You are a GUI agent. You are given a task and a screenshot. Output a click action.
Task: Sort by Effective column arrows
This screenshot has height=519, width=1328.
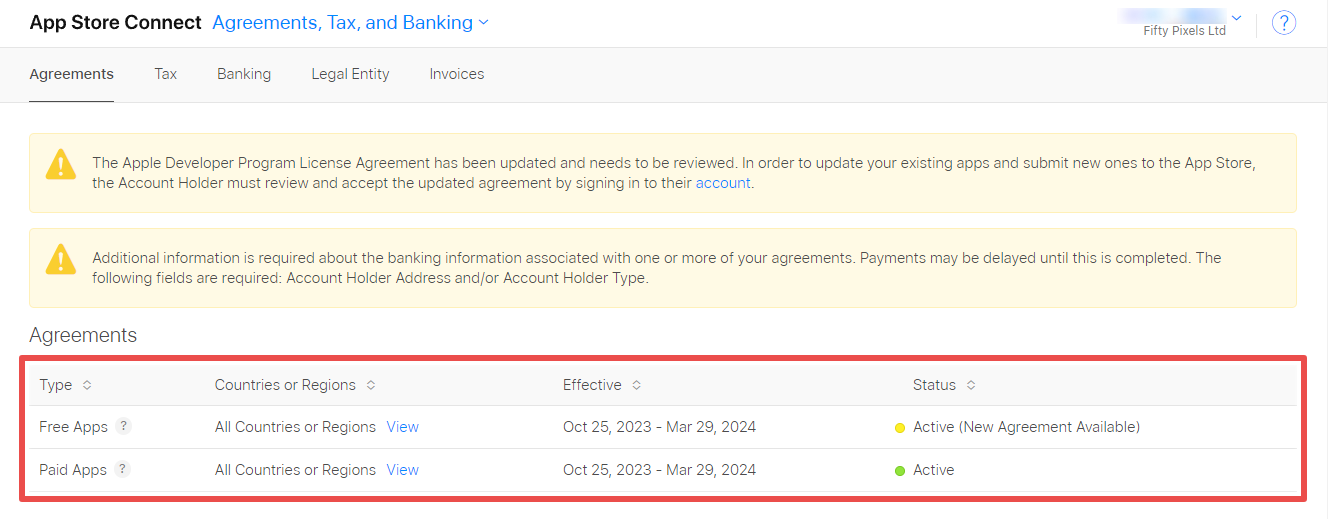coord(636,385)
